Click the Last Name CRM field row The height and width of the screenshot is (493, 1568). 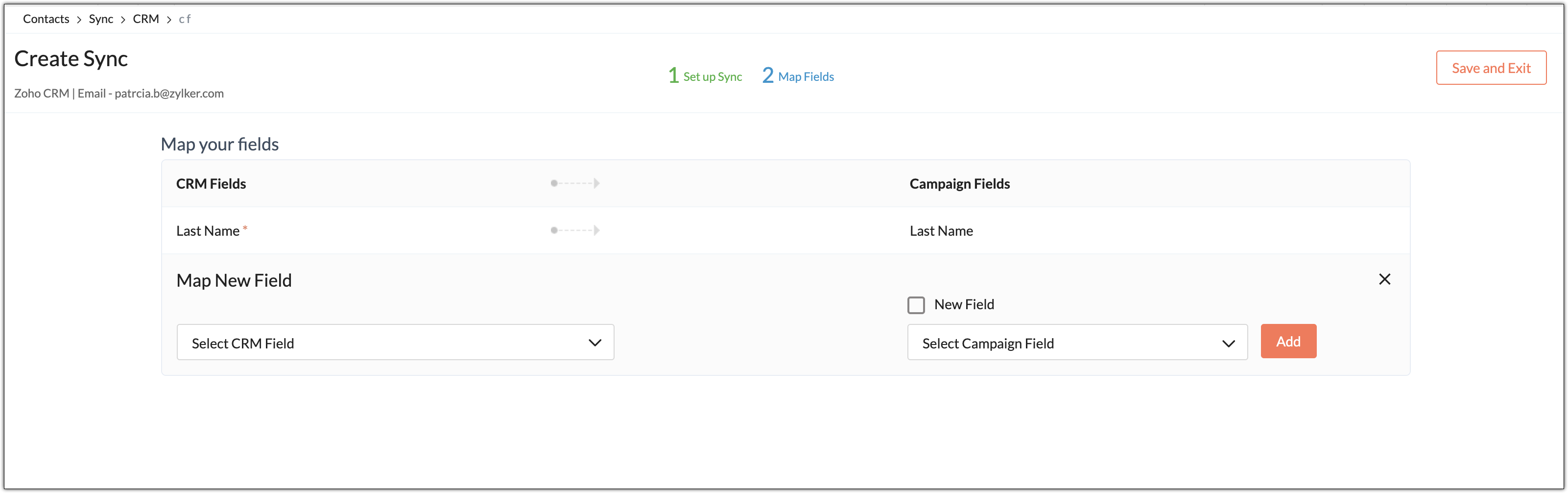coord(208,231)
